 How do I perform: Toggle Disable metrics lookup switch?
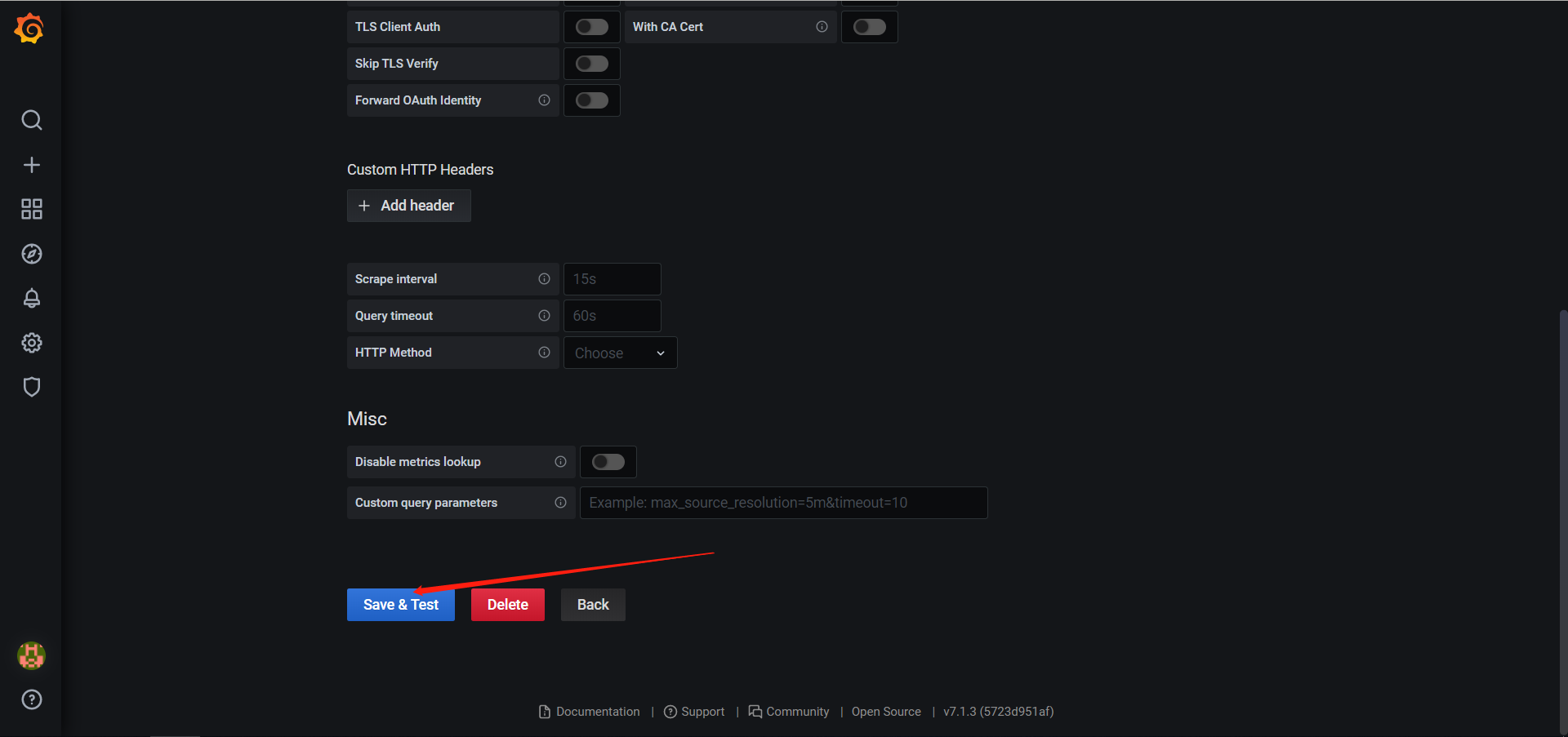[x=608, y=462]
